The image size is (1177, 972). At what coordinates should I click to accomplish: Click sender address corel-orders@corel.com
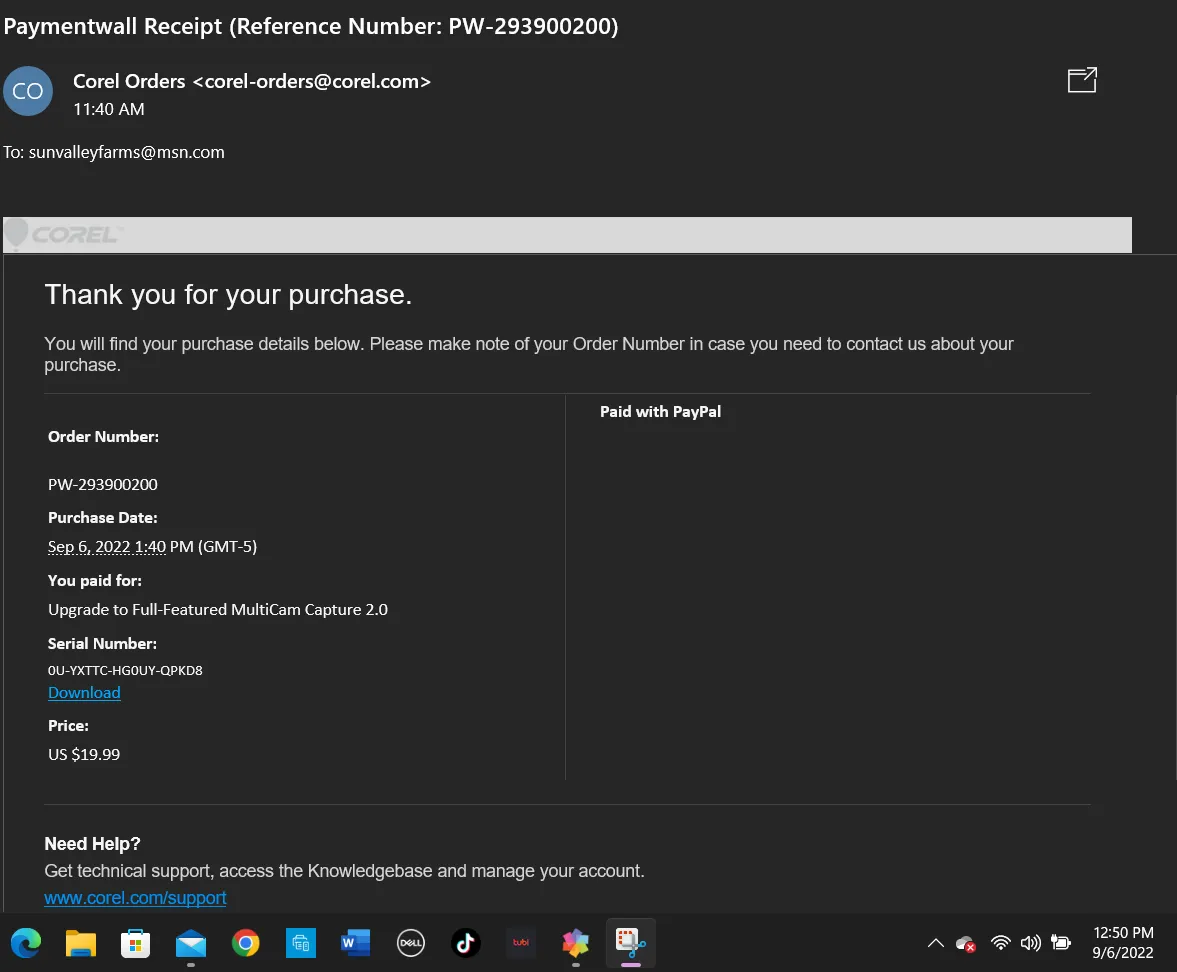click(x=312, y=81)
